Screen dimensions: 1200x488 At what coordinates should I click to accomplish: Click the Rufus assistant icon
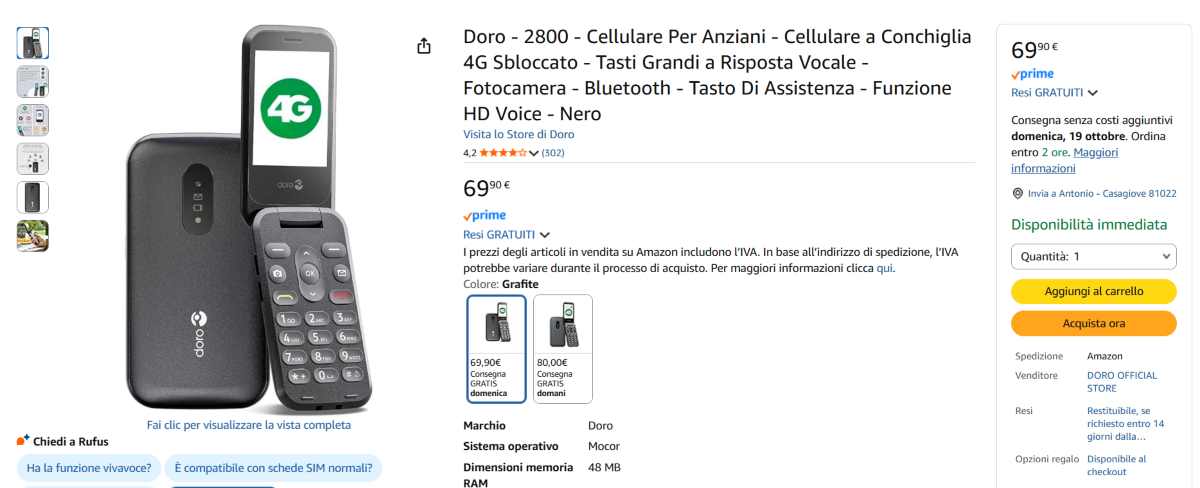point(23,441)
